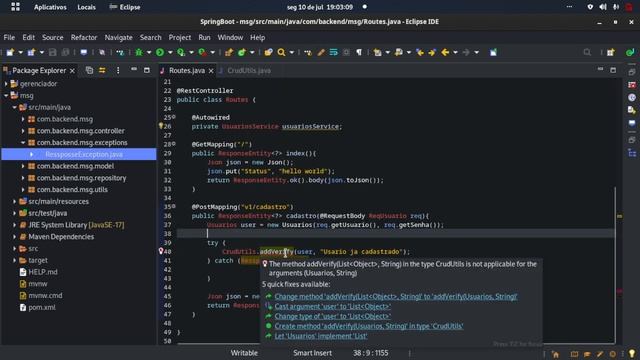Viewport: 640px width, 360px height.
Task: Minimize the Package Explorer panel
Action: click(134, 70)
